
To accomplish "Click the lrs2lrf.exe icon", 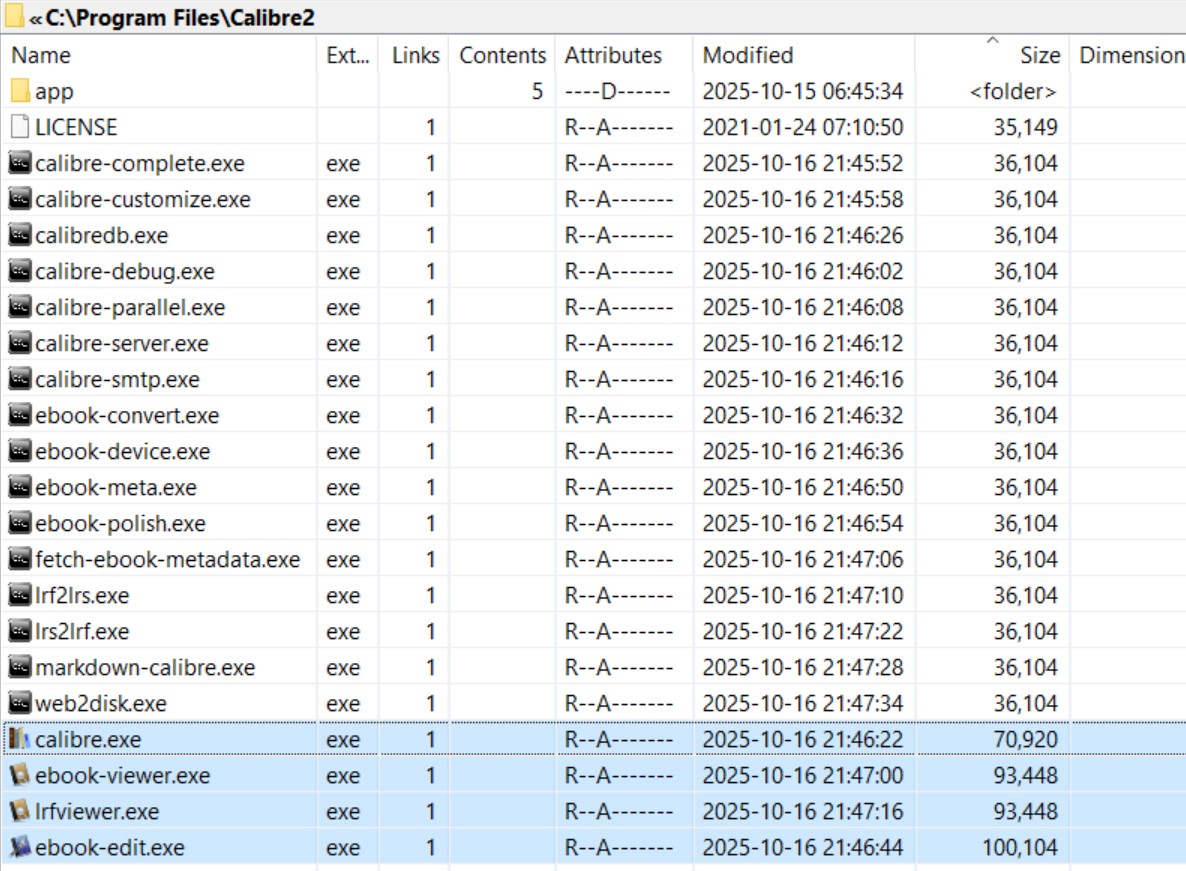I will click(x=20, y=631).
